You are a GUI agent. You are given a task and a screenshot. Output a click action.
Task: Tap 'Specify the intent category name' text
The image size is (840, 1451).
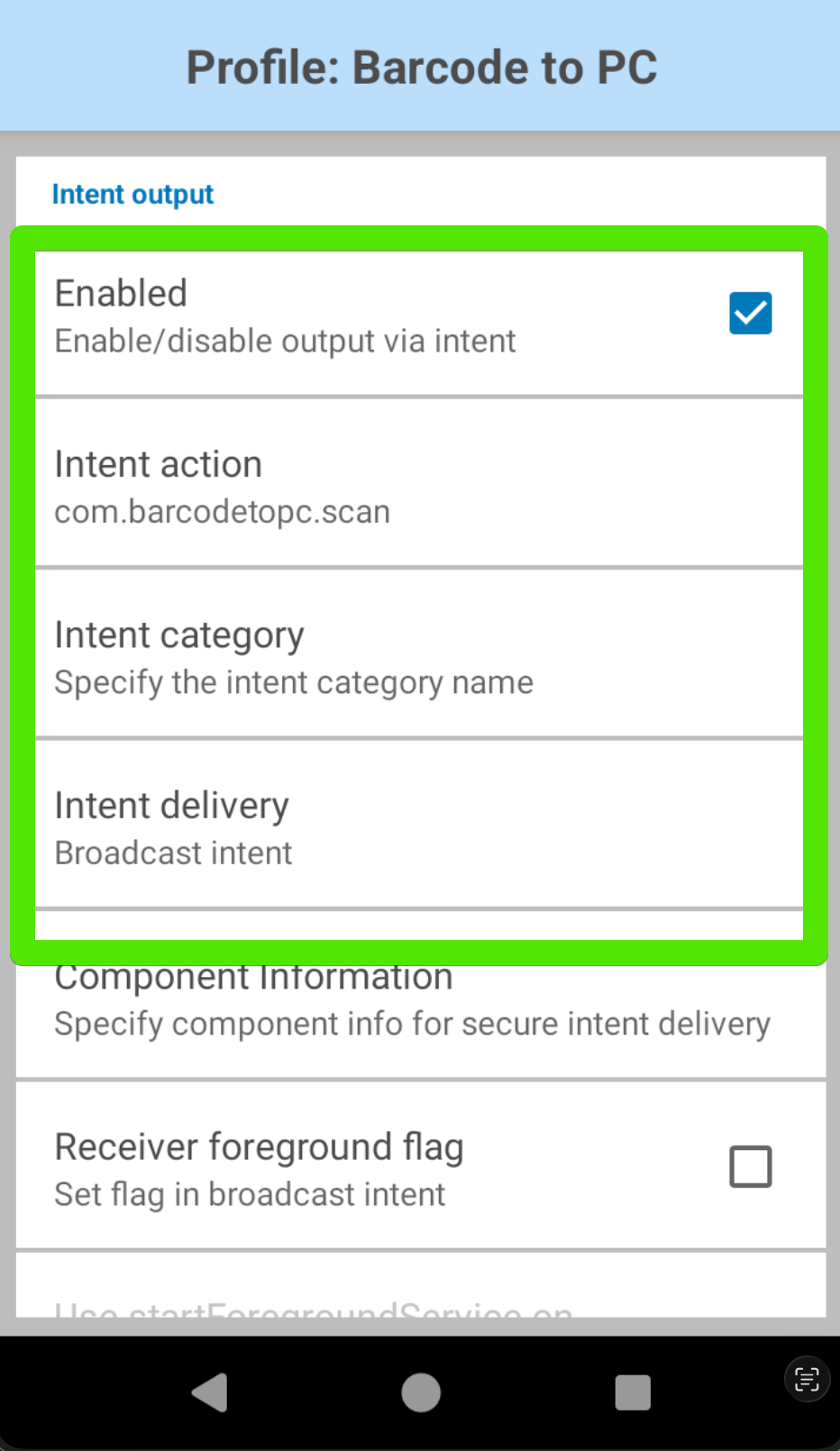(x=294, y=683)
